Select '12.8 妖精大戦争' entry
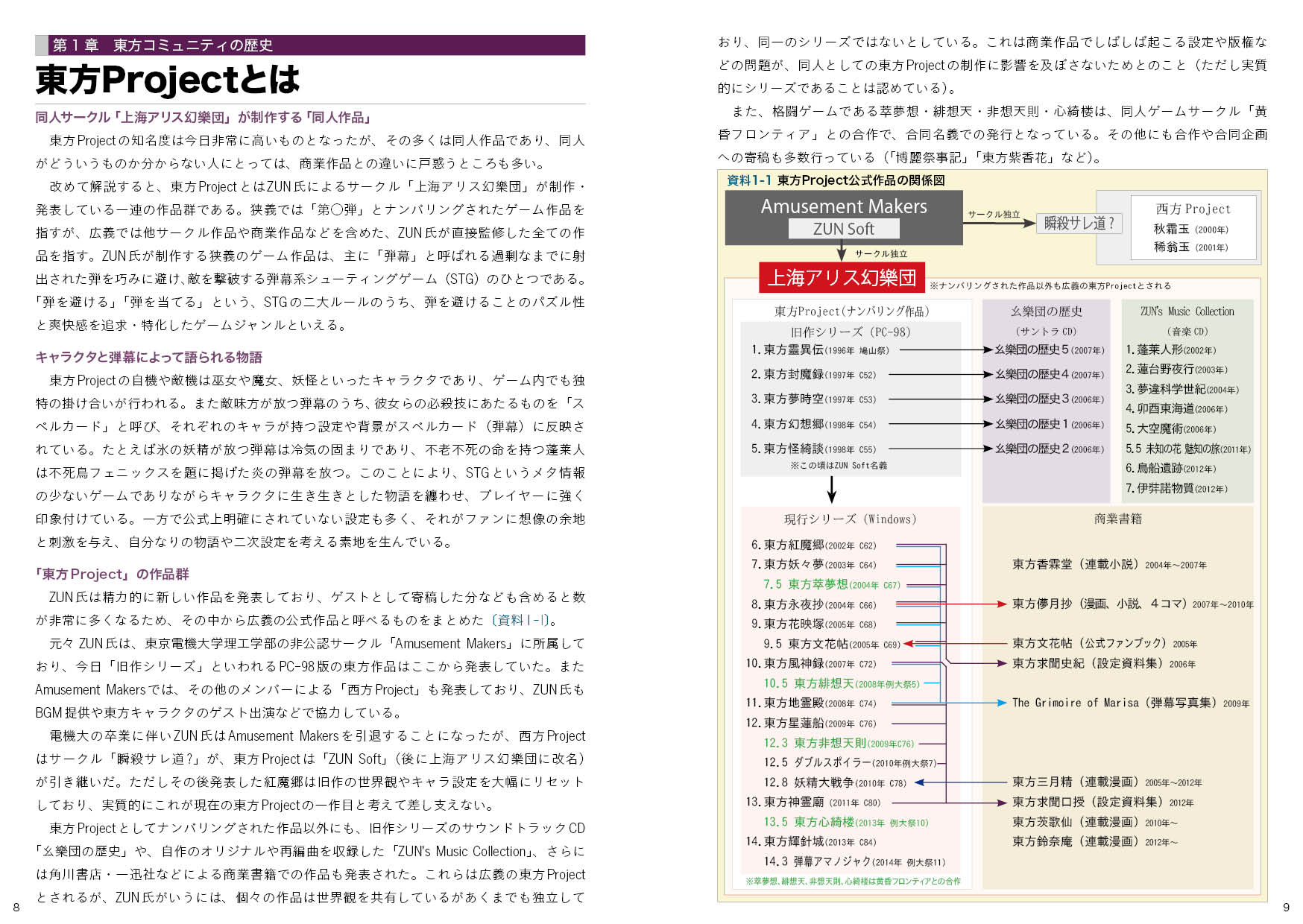 (x=835, y=783)
